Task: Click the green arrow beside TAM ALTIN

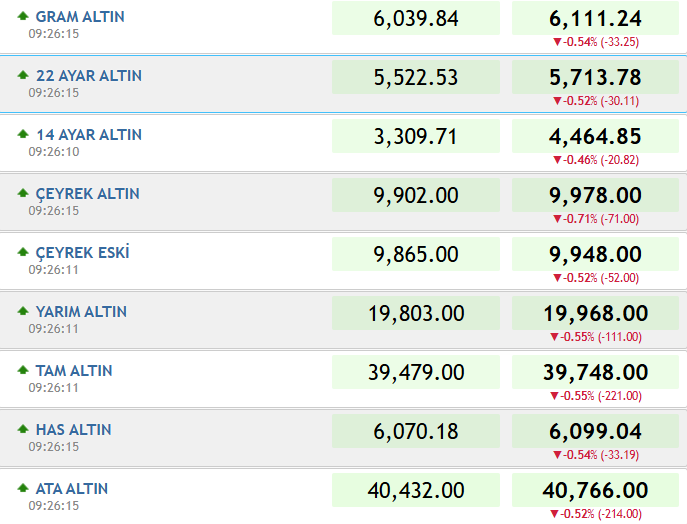Action: (x=23, y=370)
